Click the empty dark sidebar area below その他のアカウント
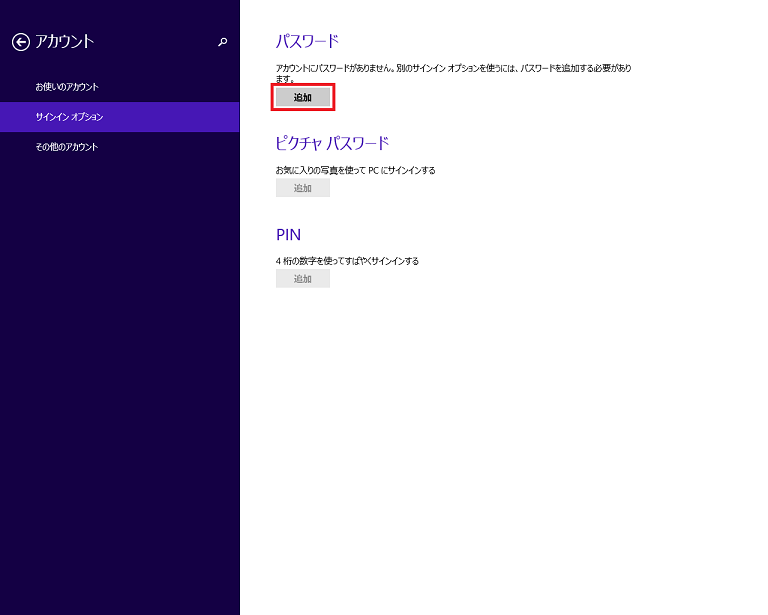Screen dimensions: 768x615 120,380
